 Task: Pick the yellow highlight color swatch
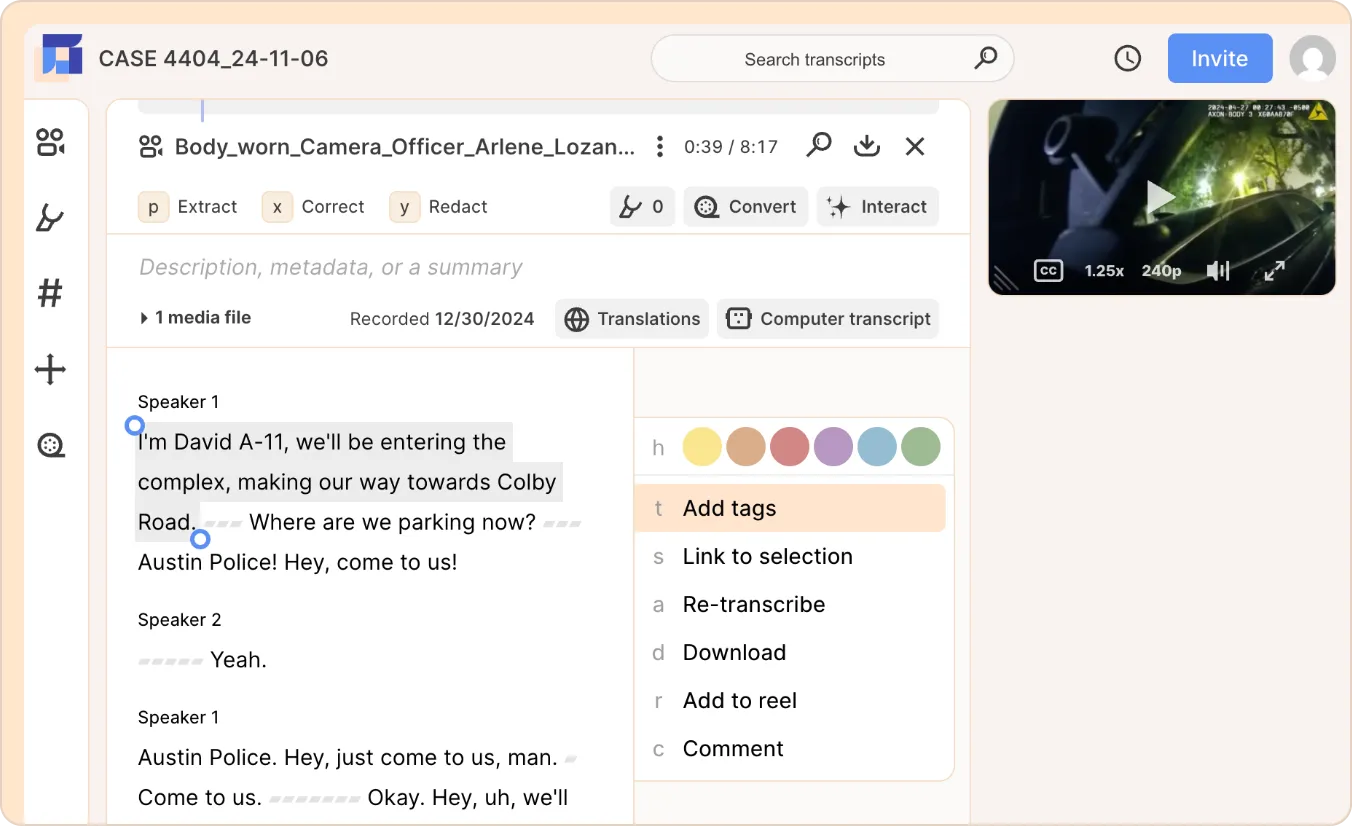(702, 447)
